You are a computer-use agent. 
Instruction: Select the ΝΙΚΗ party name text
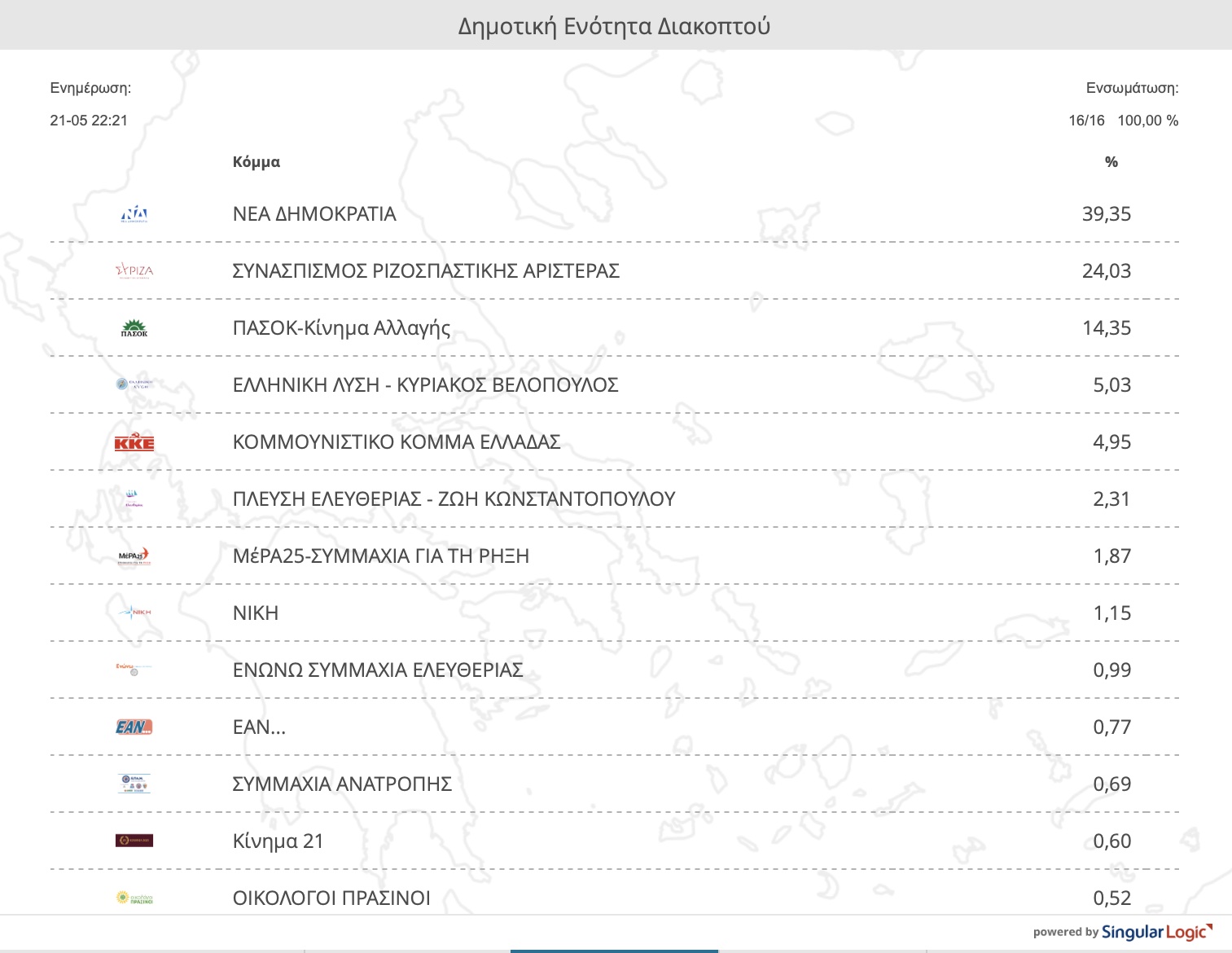tap(256, 613)
